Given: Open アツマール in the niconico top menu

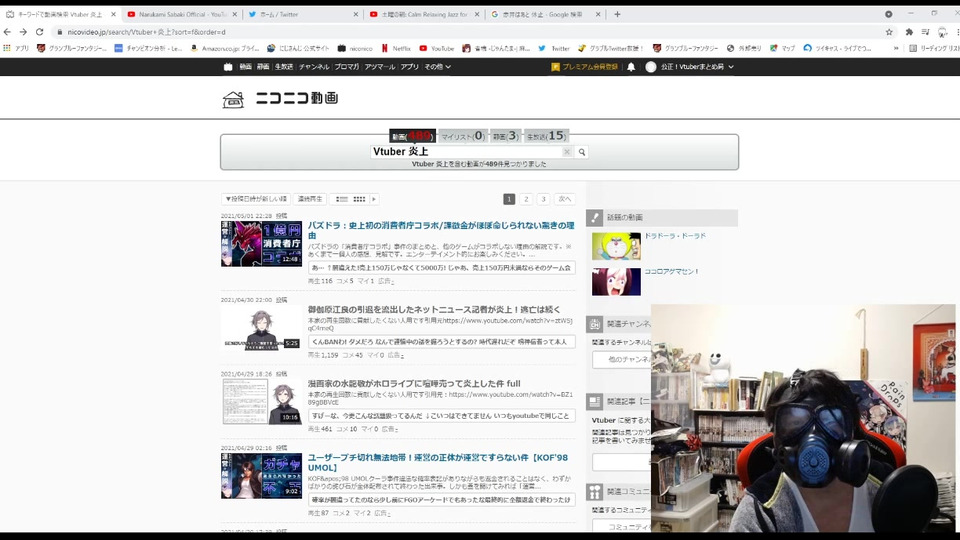Looking at the screenshot, I should click(380, 67).
